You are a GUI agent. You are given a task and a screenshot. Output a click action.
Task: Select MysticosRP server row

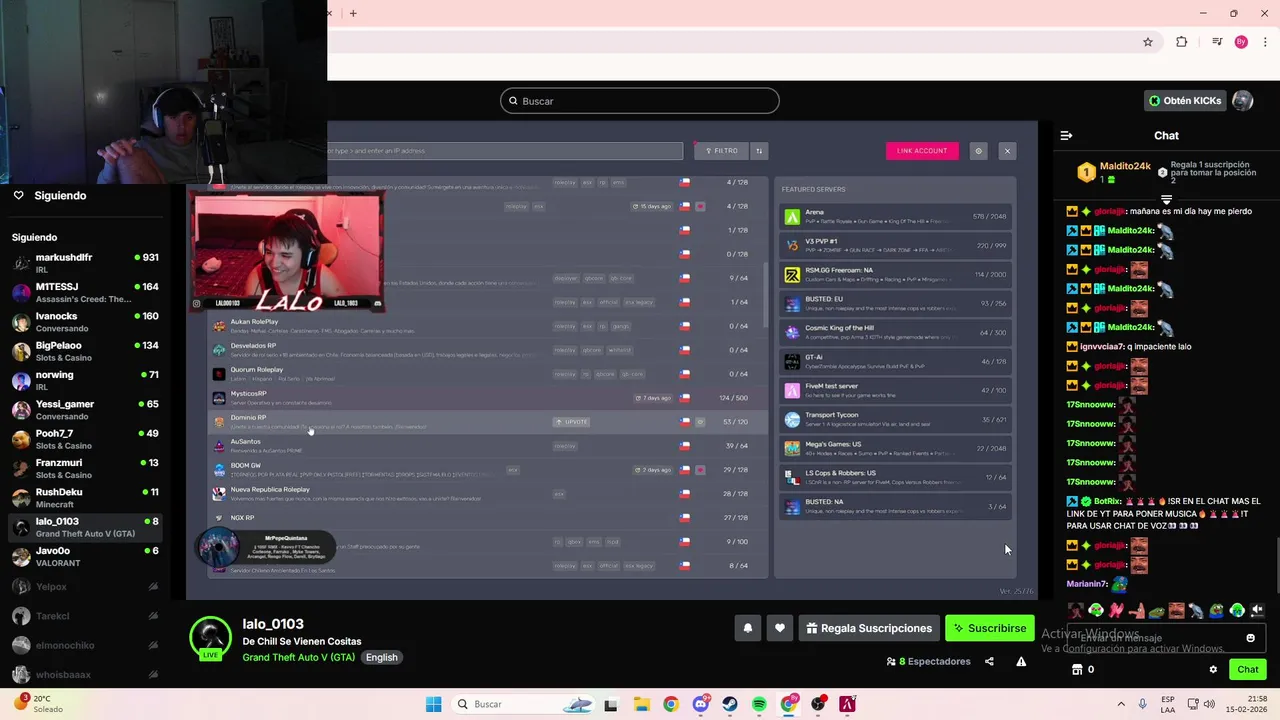click(x=487, y=398)
